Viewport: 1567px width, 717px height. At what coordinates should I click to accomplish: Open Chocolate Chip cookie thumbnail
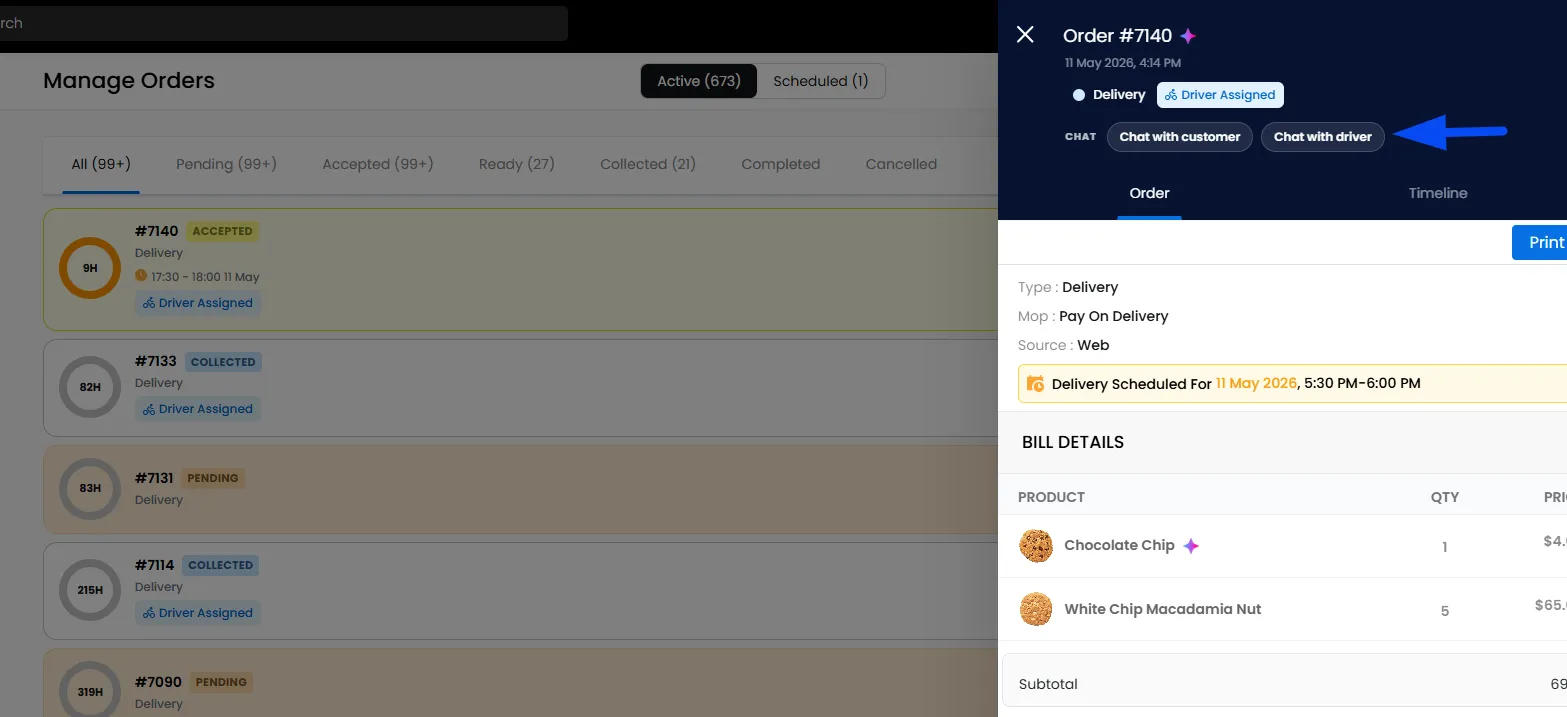tap(1036, 546)
